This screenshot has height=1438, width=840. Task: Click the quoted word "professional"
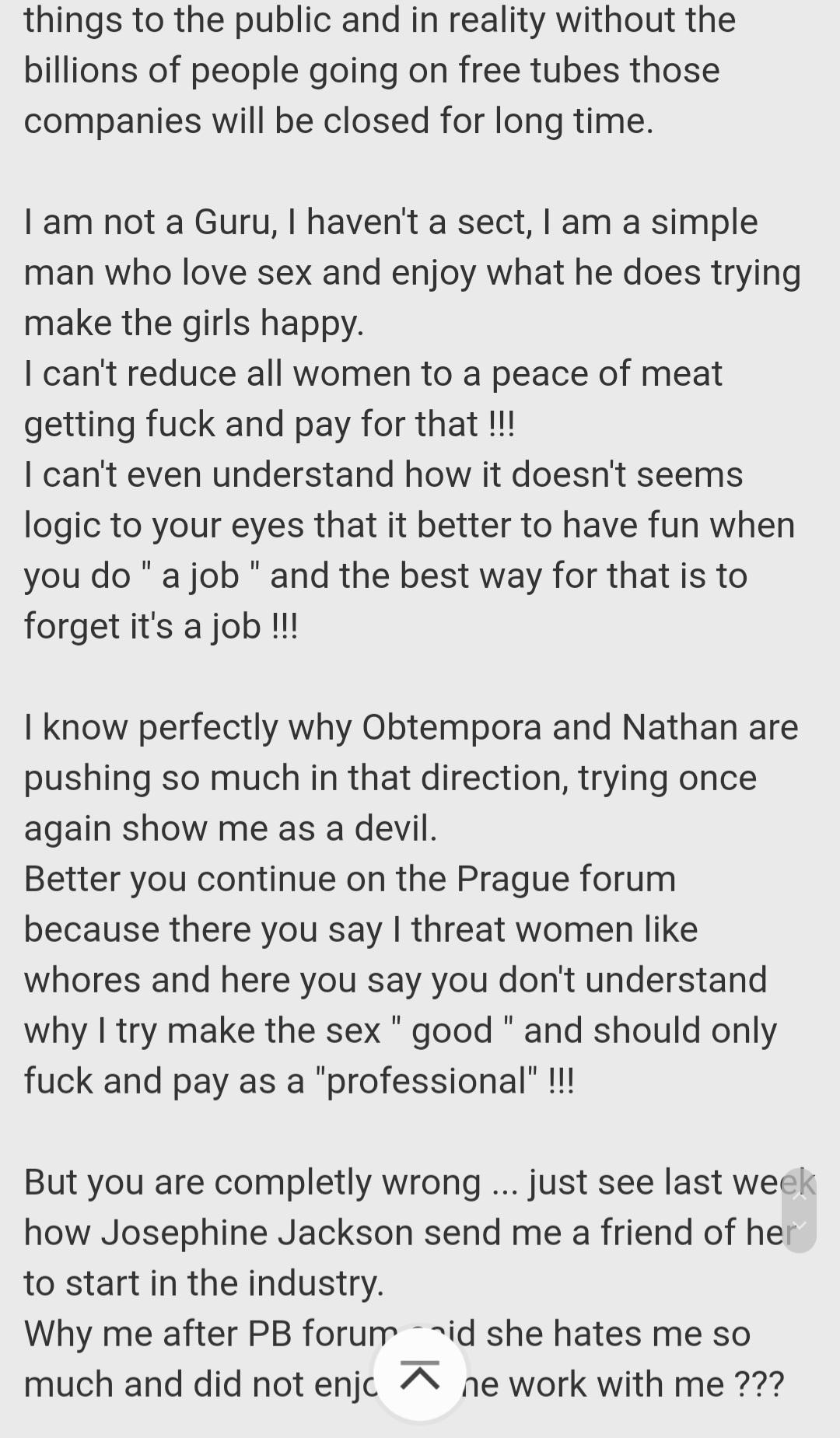coord(426,1081)
